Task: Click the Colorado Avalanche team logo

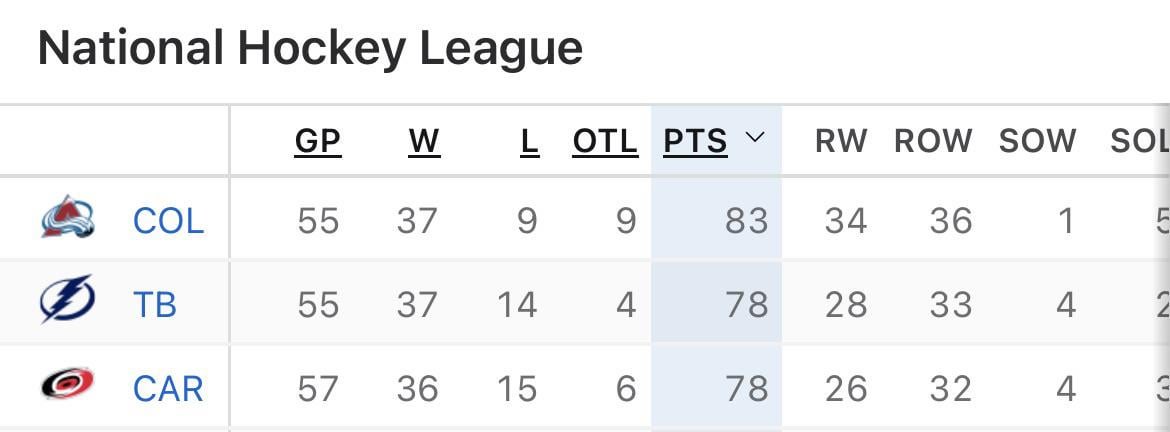Action: tap(68, 218)
